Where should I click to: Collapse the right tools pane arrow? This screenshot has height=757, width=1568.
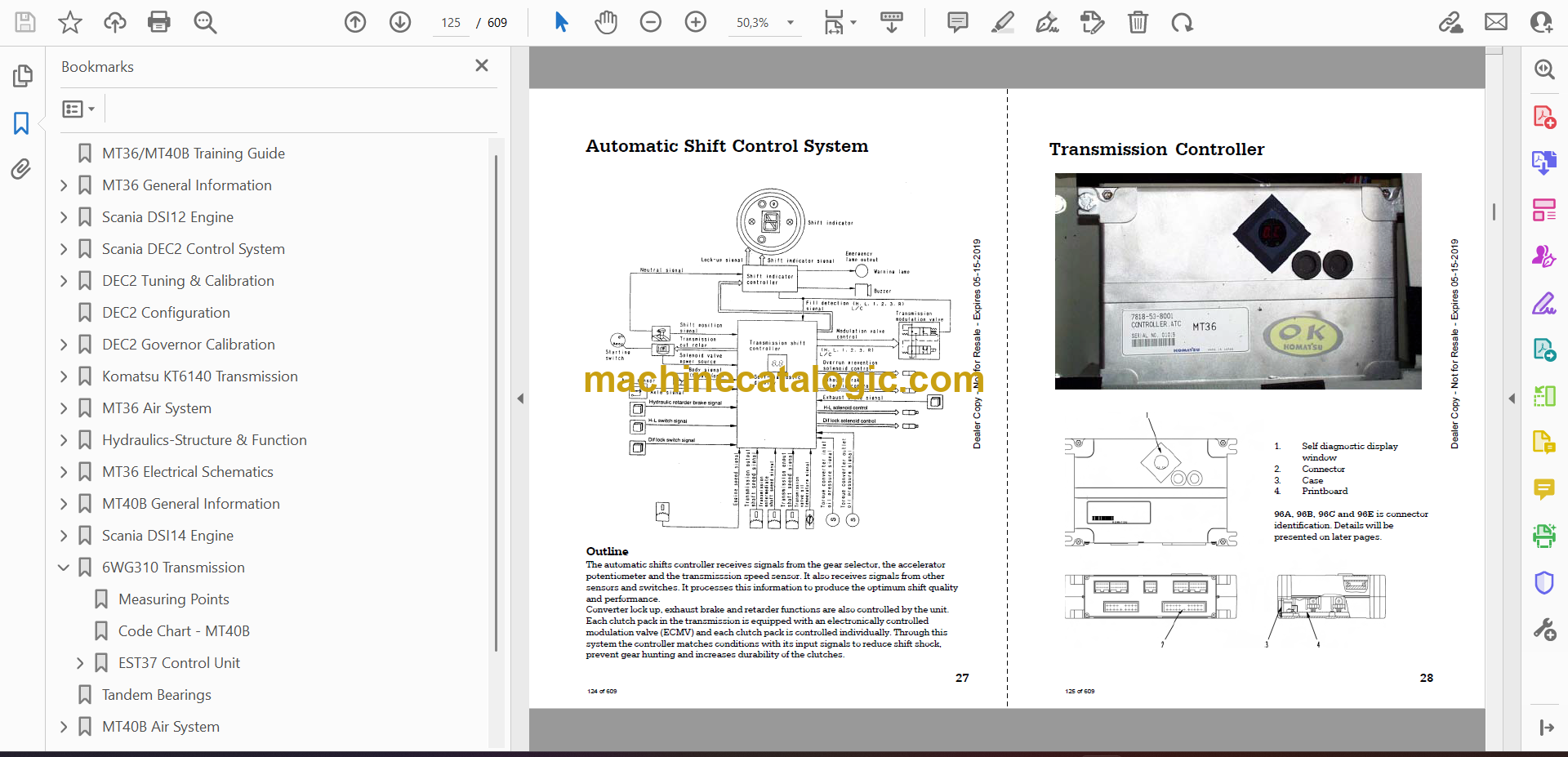pos(1512,399)
